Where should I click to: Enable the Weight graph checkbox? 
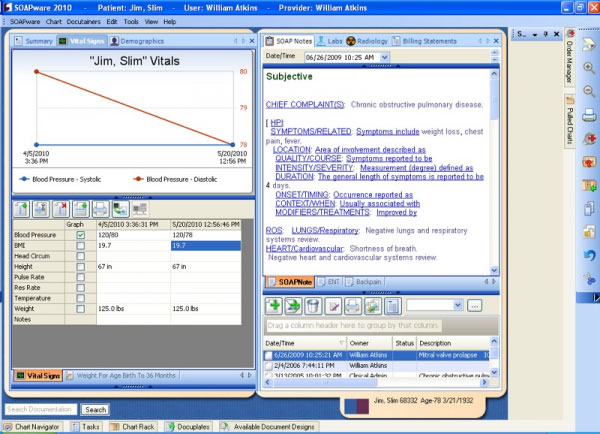pos(81,309)
